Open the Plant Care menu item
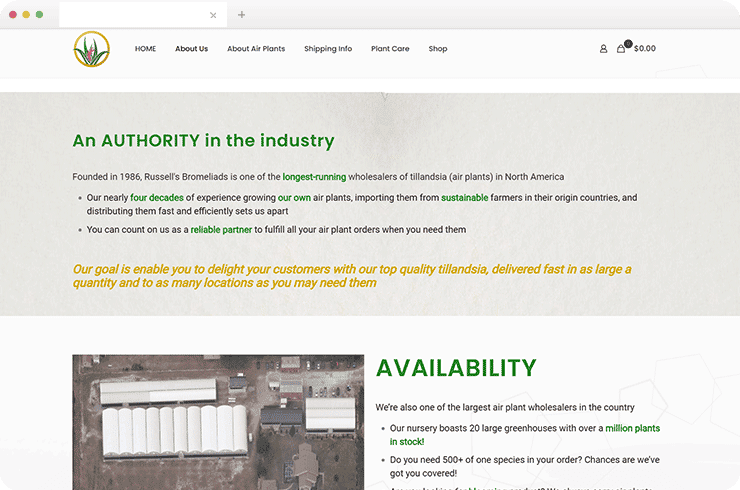Image resolution: width=740 pixels, height=490 pixels. [x=390, y=49]
